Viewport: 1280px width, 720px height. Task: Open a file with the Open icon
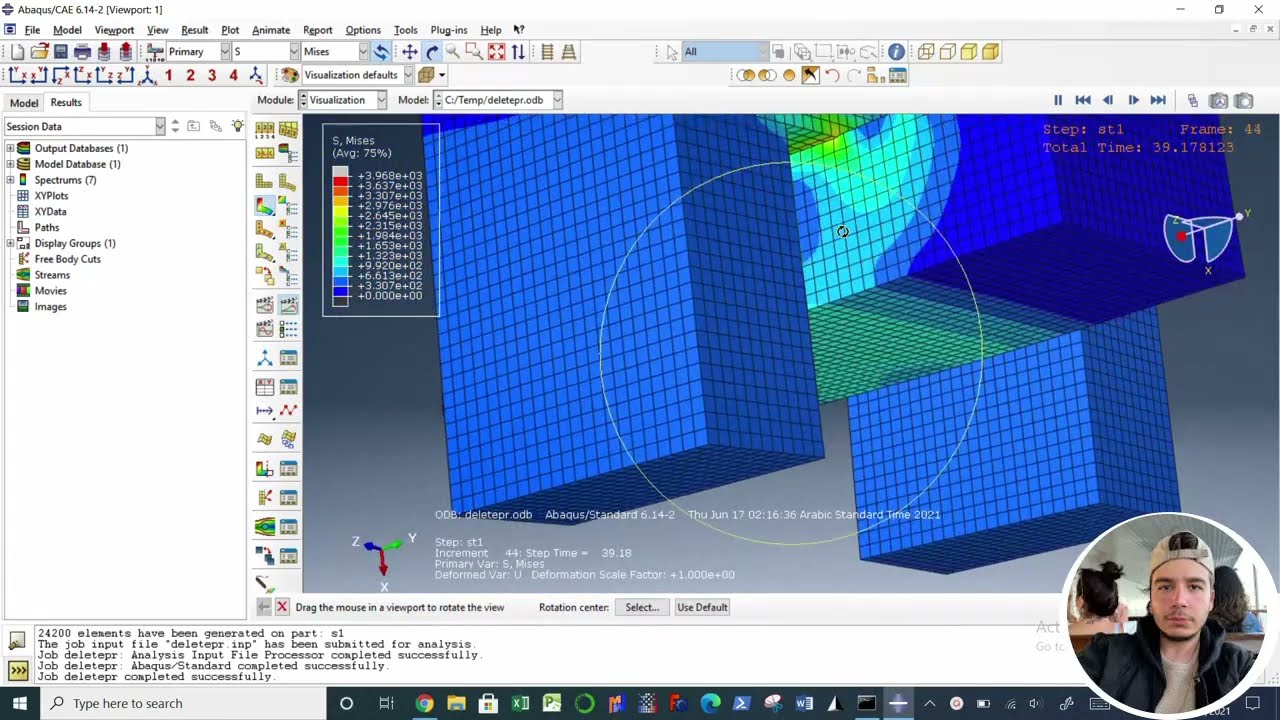(x=39, y=52)
